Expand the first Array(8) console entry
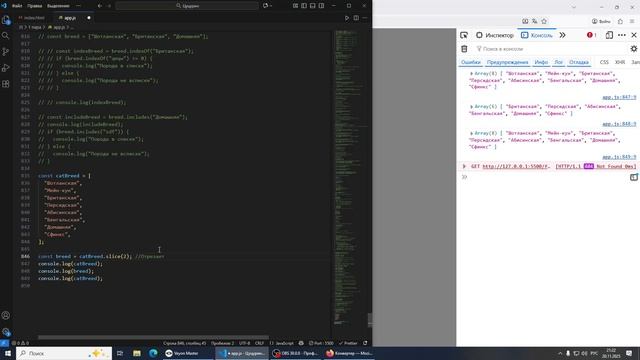Viewport: 640px width, 360px height. (x=471, y=73)
